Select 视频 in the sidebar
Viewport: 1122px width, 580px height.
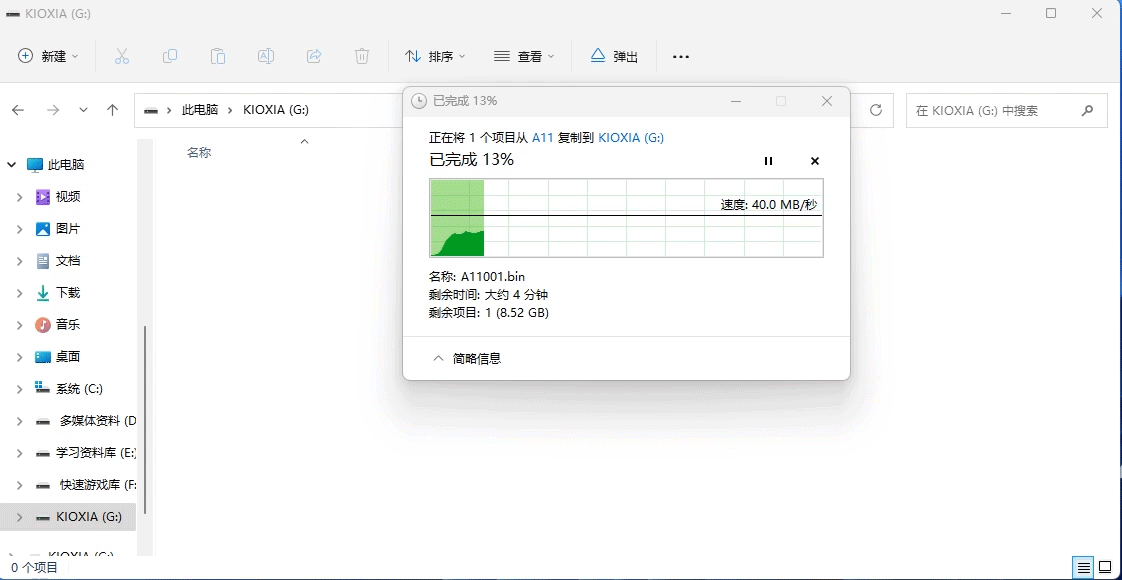[x=68, y=197]
